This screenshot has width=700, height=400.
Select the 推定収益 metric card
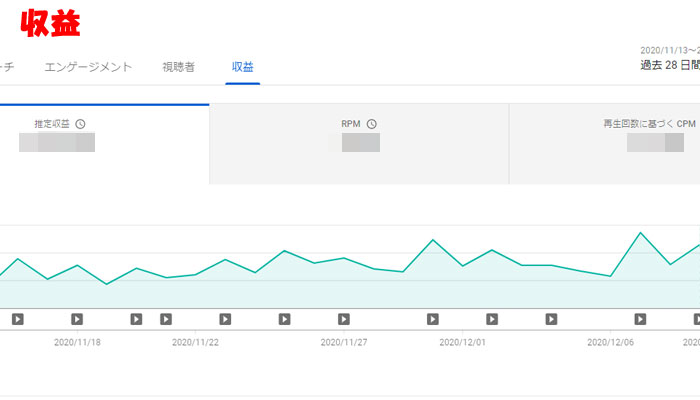[x=104, y=144]
